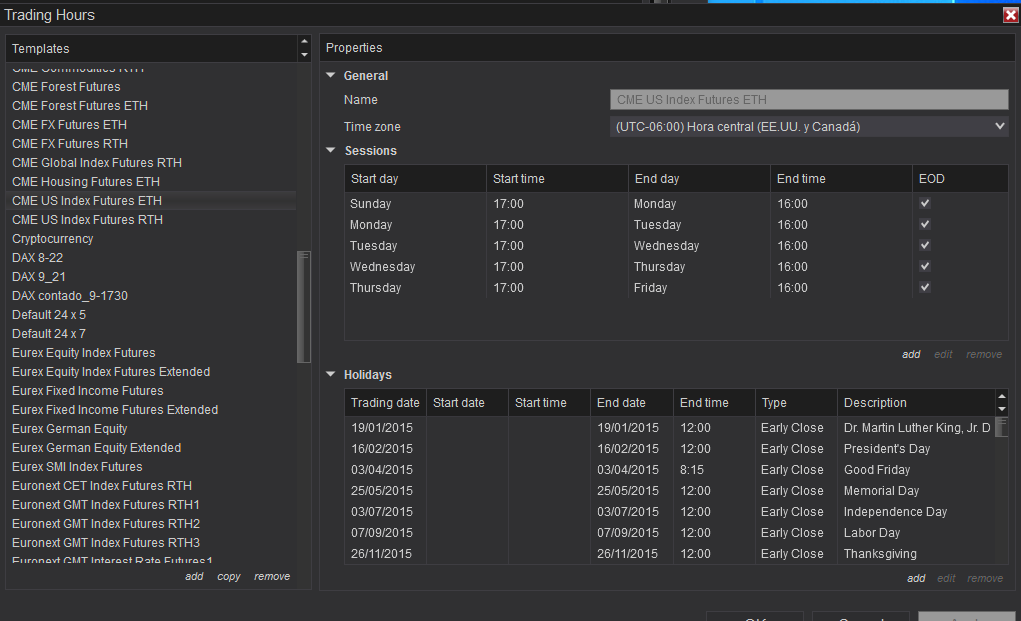Close the Trading Hours dialog
The width and height of the screenshot is (1021, 621).
click(1010, 14)
